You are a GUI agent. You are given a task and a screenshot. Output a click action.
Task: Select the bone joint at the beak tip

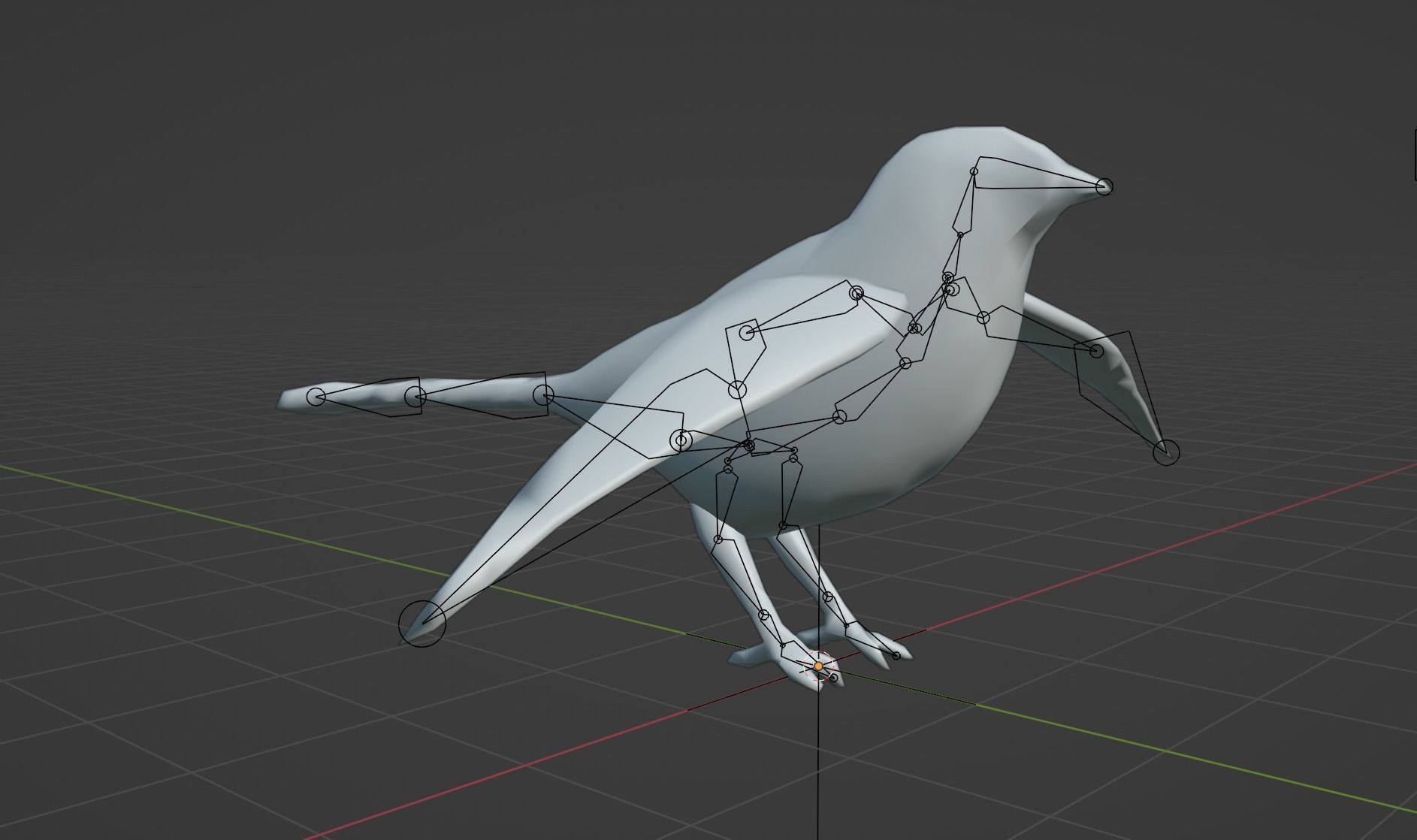pyautogui.click(x=1104, y=186)
